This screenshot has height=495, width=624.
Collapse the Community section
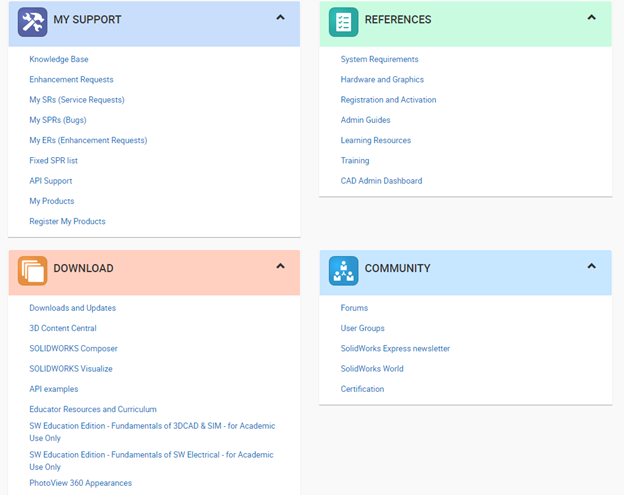coord(592,266)
